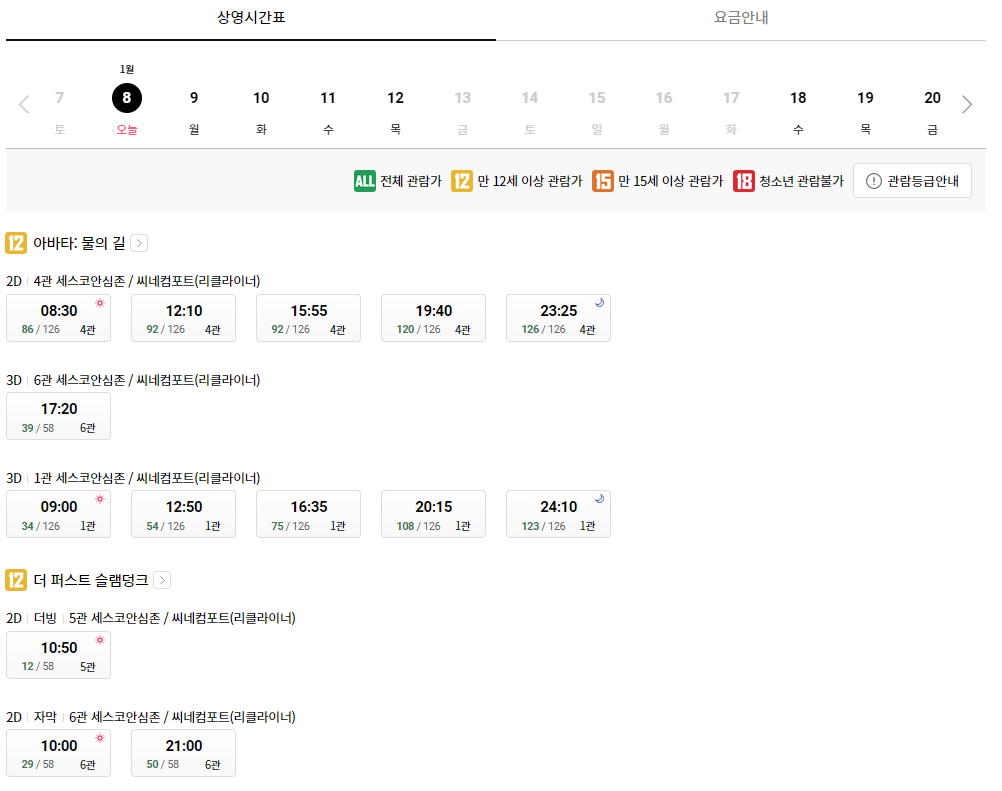Viewport: 1002px width, 791px height.
Task: Expand details for 더 퍼스트 슬램덩크 via its chevron
Action: tap(162, 580)
